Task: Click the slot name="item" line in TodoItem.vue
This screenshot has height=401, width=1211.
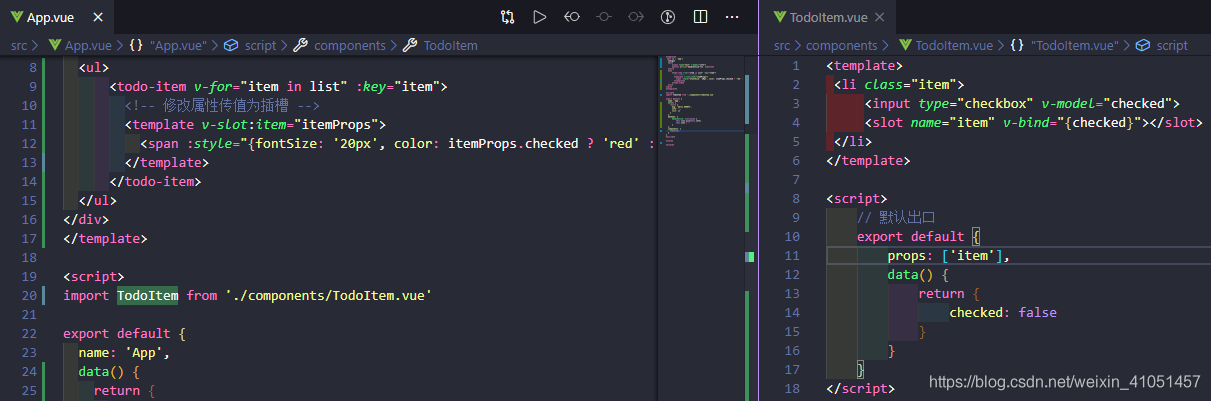Action: tap(1033, 122)
